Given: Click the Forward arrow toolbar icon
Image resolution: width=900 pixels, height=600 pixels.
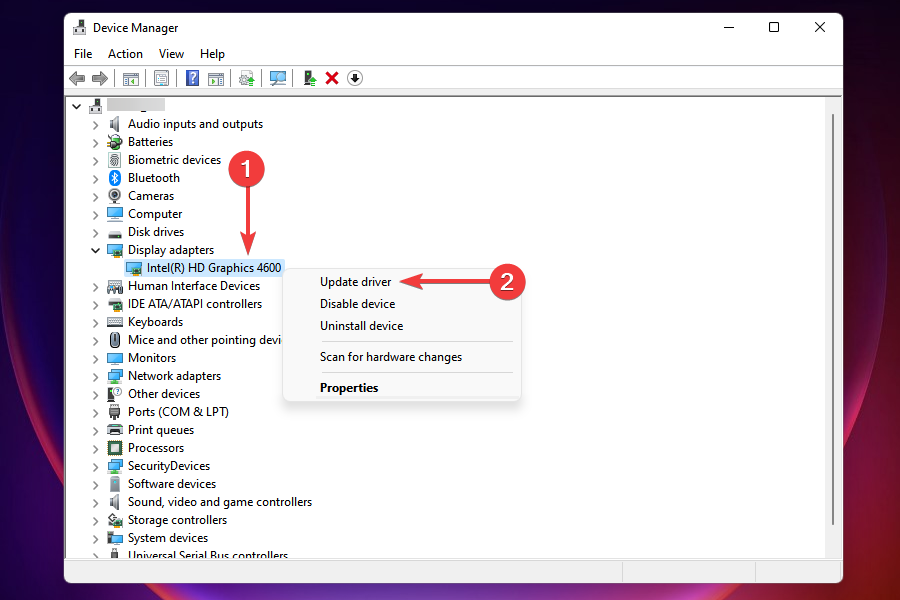Looking at the screenshot, I should (x=100, y=78).
